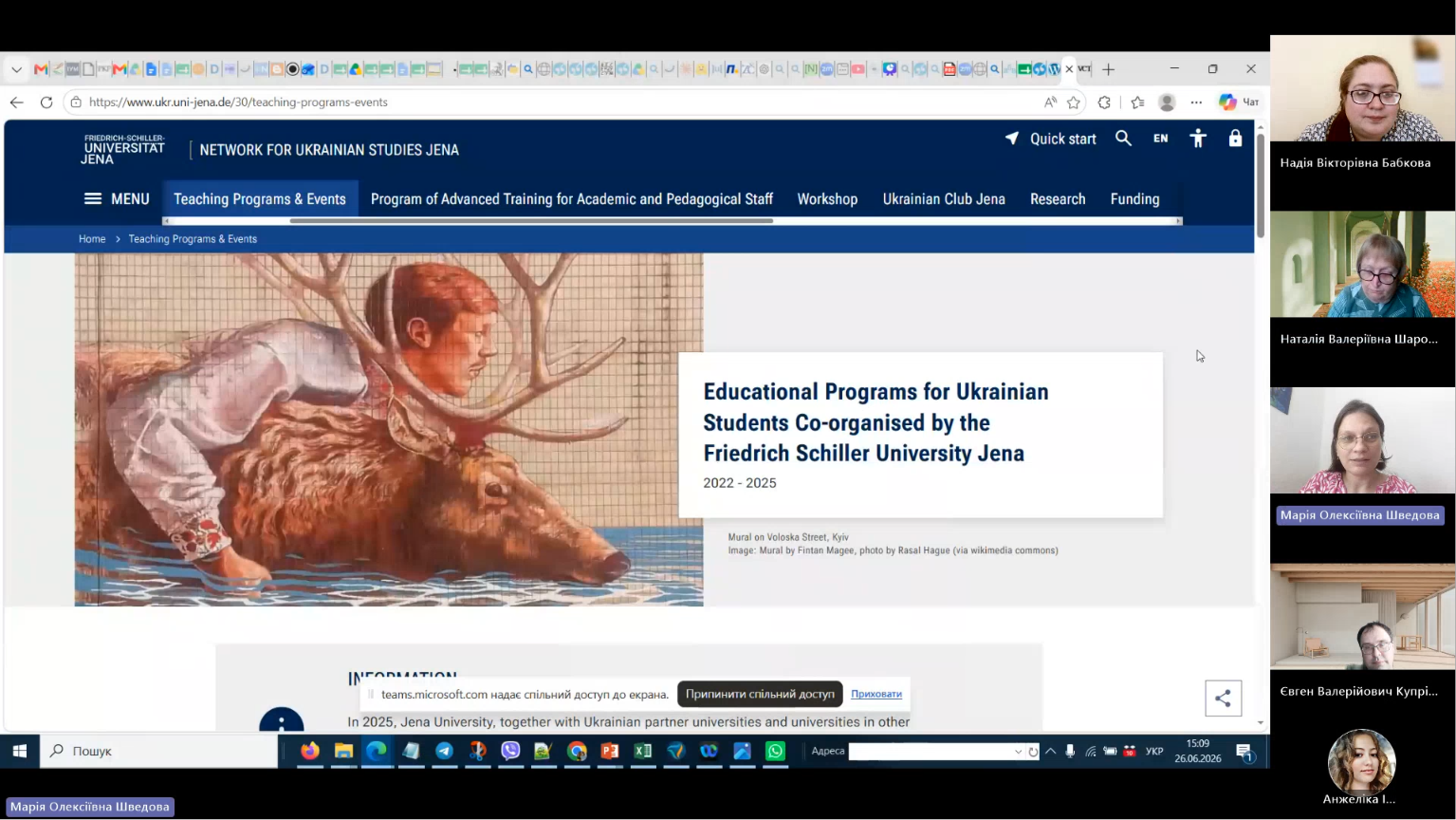This screenshot has height=820, width=1456.
Task: Click the page vertical scrollbar thumb
Action: [x=1261, y=185]
